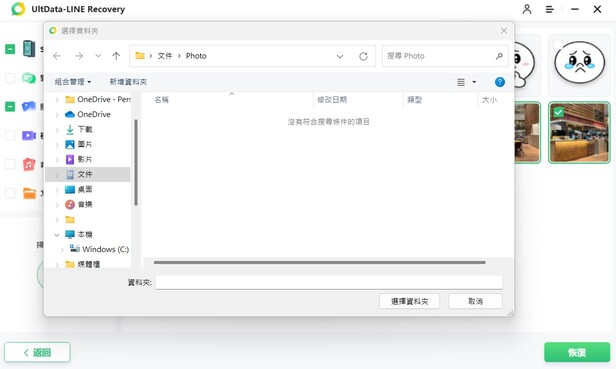Expand the address bar history dropdown
This screenshot has width=616, height=369.
[340, 56]
